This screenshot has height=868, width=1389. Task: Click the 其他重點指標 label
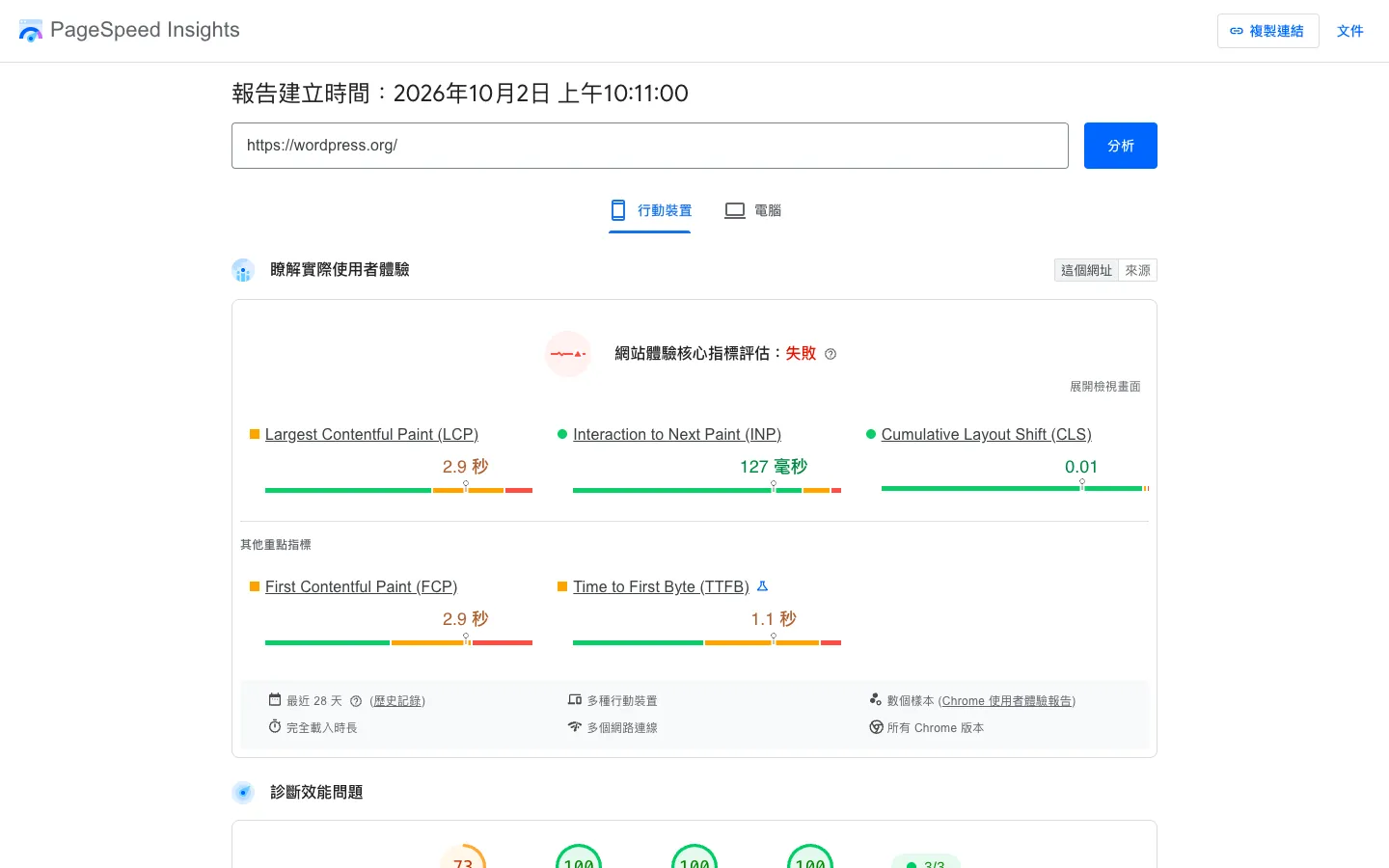click(276, 545)
